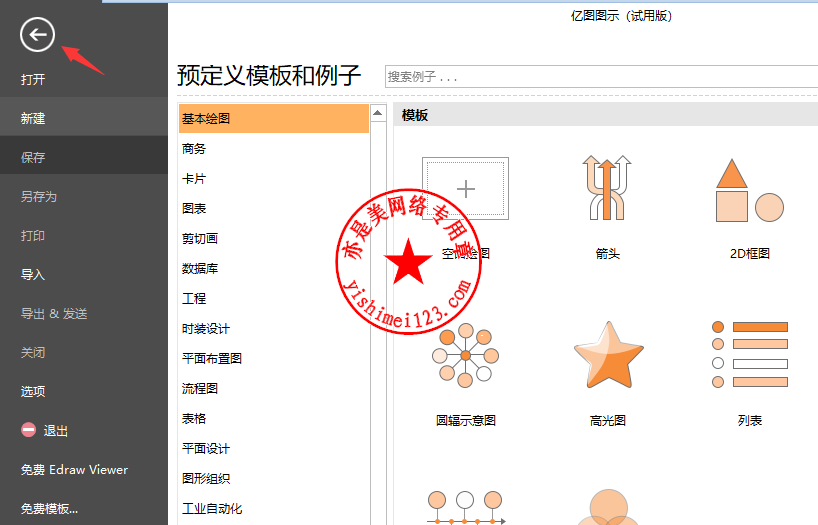Image resolution: width=818 pixels, height=525 pixels.
Task: Click 关闭 in the sidebar
Action: [33, 353]
